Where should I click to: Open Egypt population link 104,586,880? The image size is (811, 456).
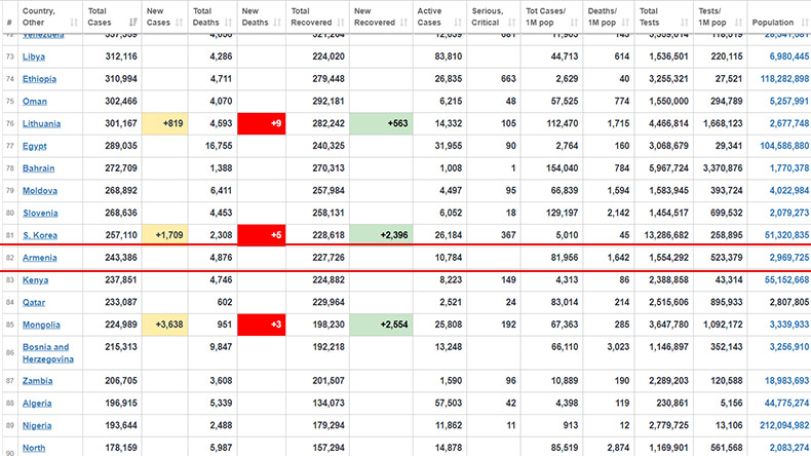785,146
